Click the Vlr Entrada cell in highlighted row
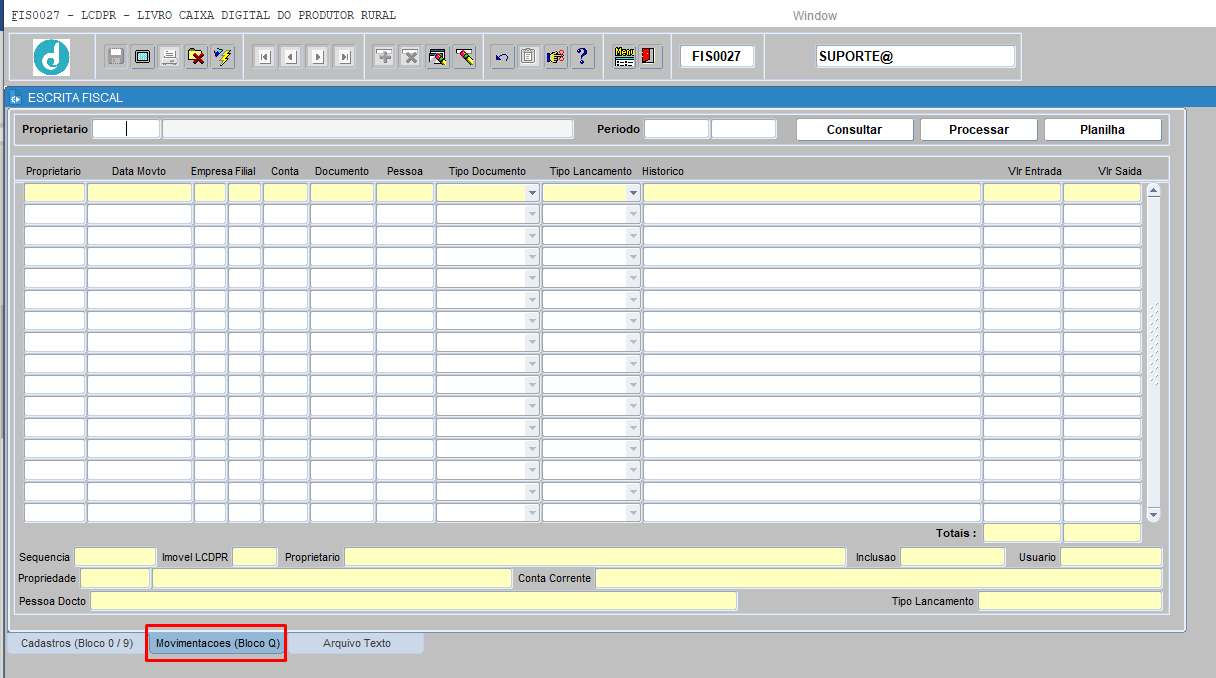 (1022, 193)
